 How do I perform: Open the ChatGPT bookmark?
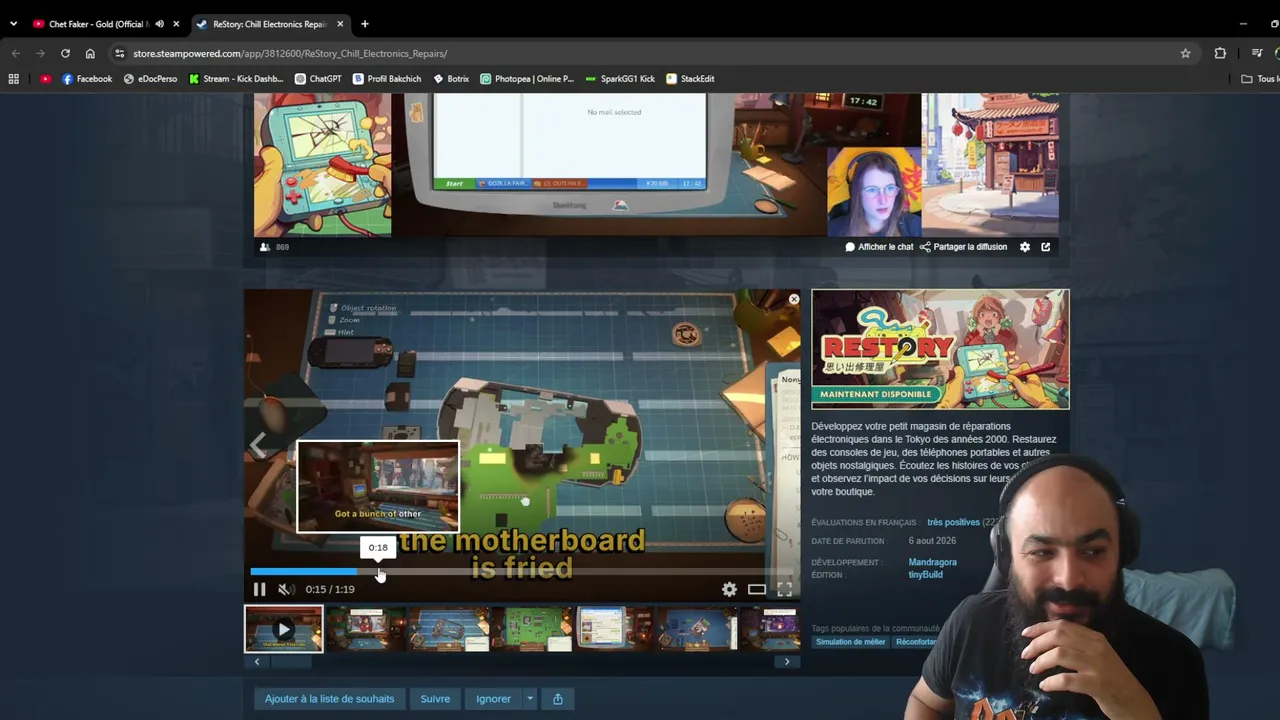318,79
